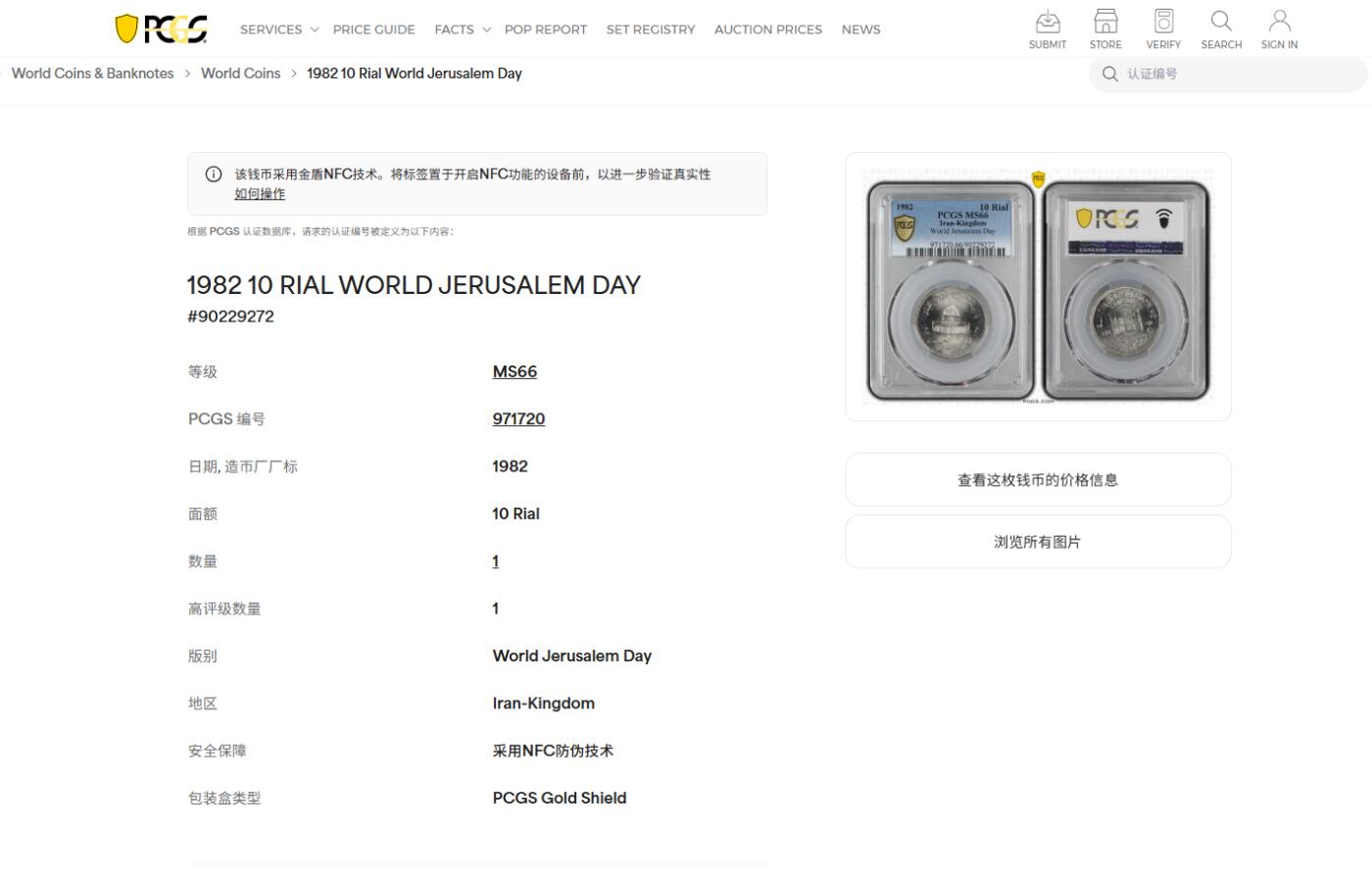Open the NEWS section from the navigation

(860, 29)
